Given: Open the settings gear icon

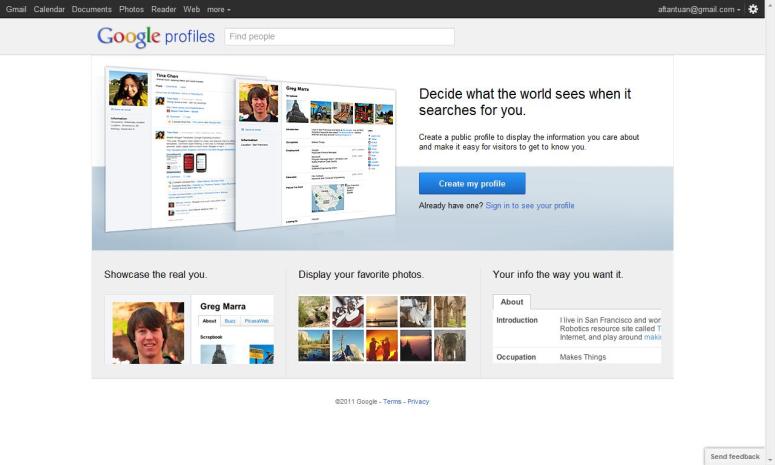Looking at the screenshot, I should [753, 9].
